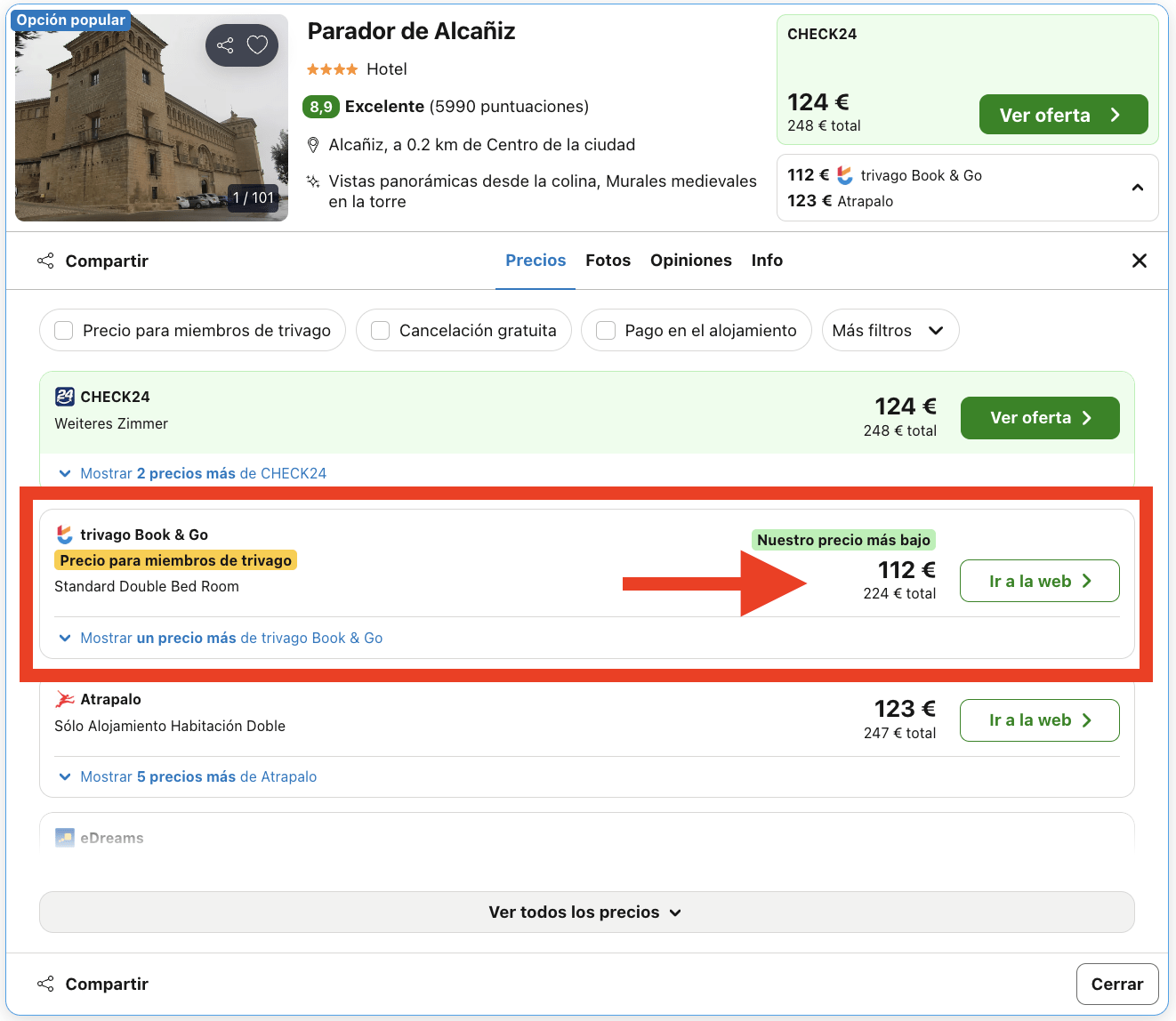
Task: Click the location pin icon near Alcañiz
Action: [x=313, y=144]
